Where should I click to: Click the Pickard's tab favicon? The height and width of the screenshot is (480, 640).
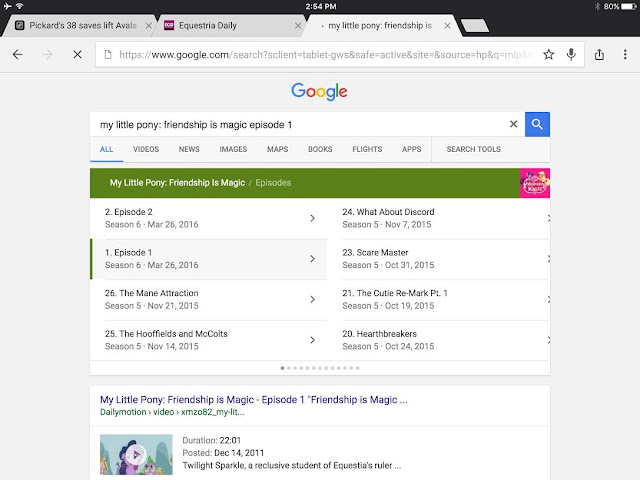pyautogui.click(x=19, y=26)
